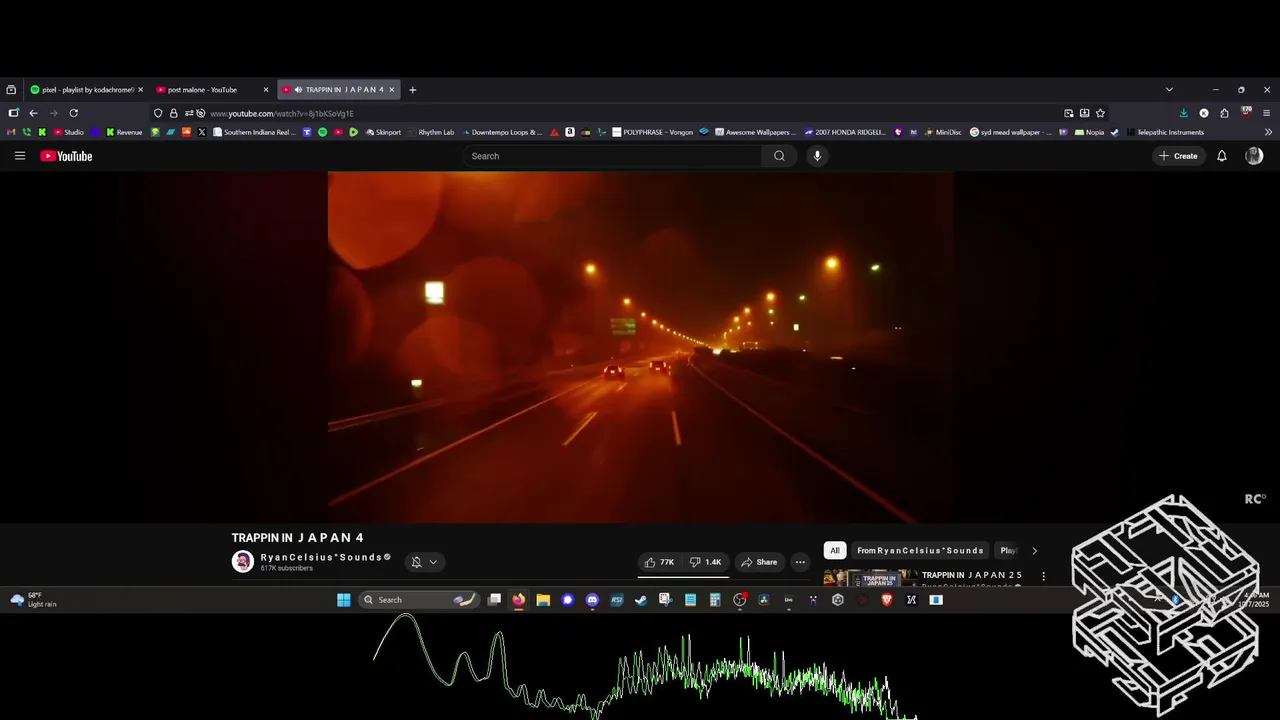The width and height of the screenshot is (1280, 720).
Task: List all tabs with the dropdown arrow
Action: click(1169, 90)
